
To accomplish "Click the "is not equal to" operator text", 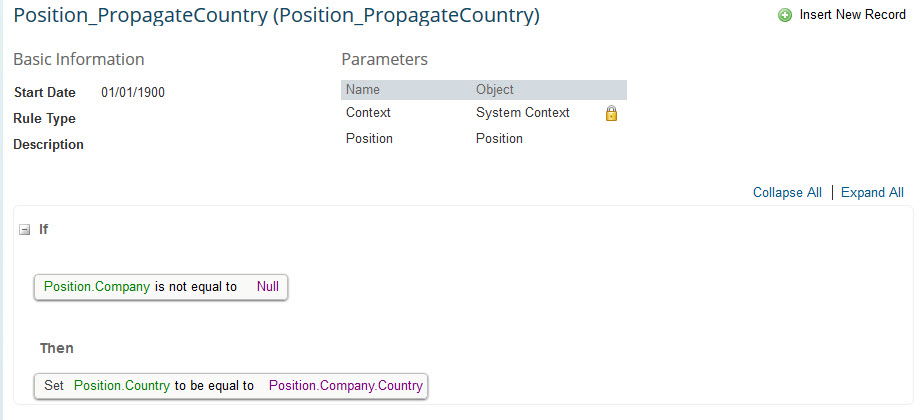I will point(196,287).
